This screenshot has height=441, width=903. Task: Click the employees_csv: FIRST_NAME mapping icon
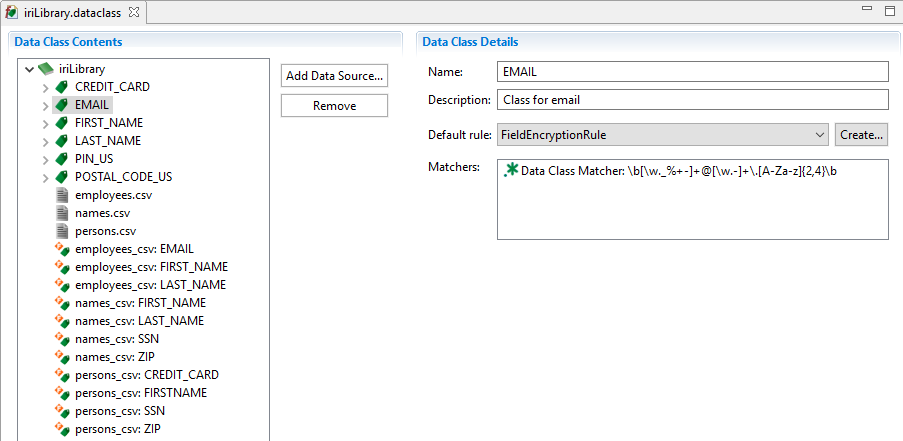coord(62,267)
